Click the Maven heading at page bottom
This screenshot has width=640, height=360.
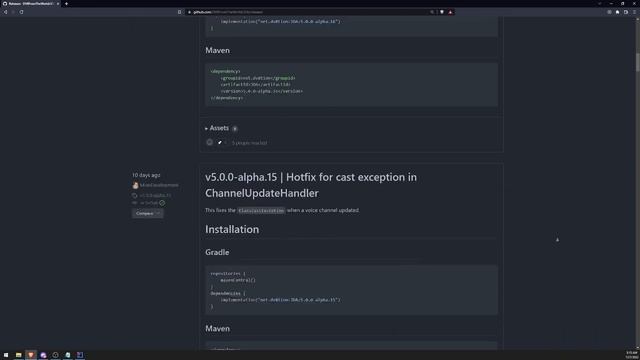[218, 329]
